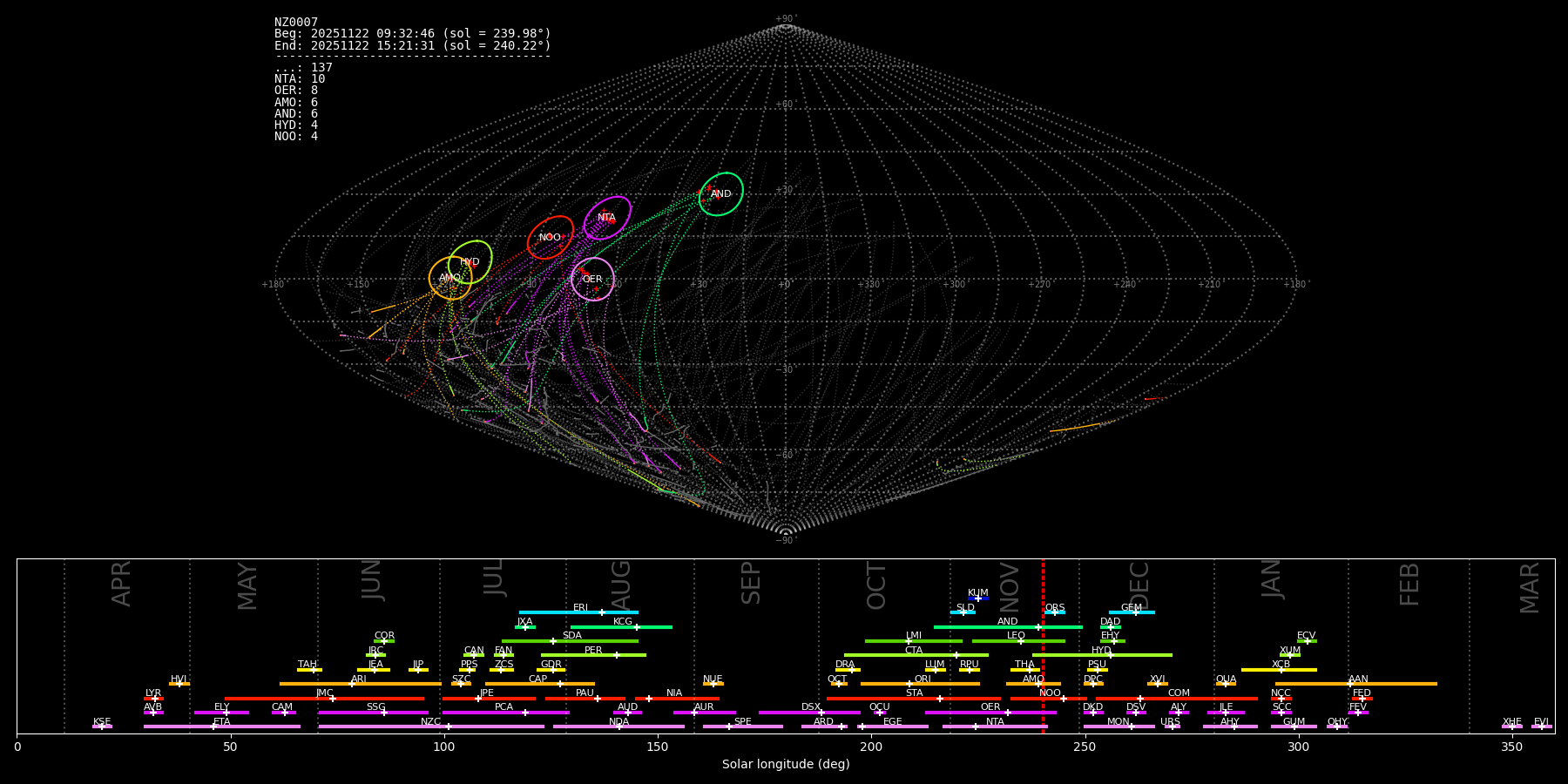Click the station ID text NZ0007
1568x784 pixels.
click(x=296, y=23)
